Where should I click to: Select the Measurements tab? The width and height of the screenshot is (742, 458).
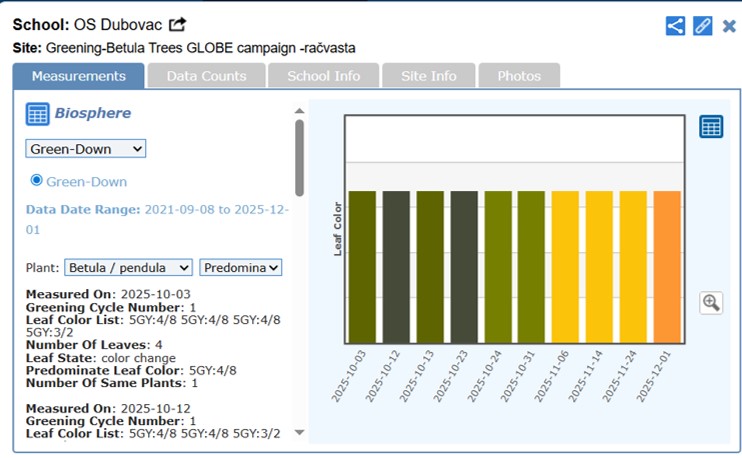(78, 76)
